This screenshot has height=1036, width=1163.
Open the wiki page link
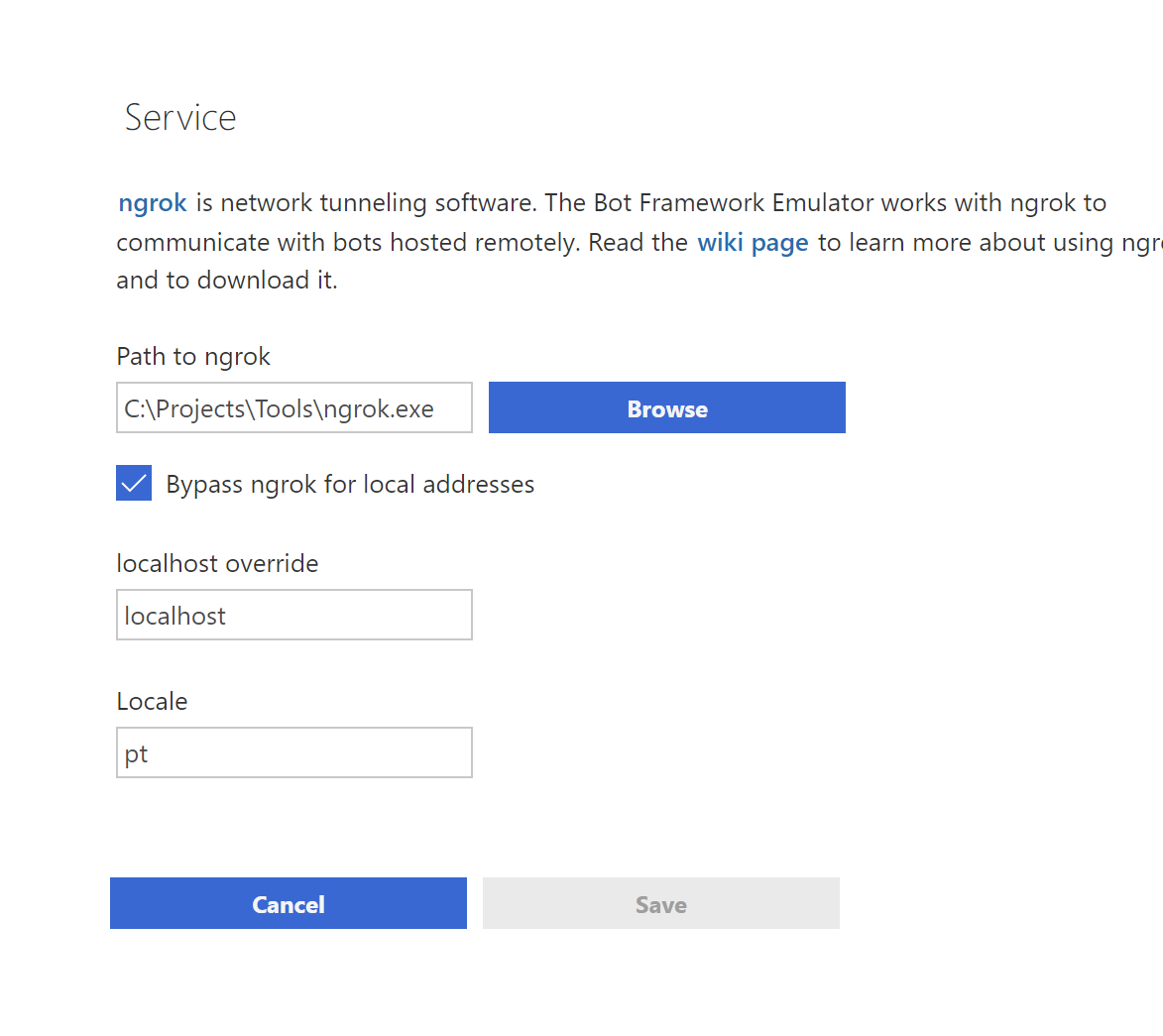[753, 242]
